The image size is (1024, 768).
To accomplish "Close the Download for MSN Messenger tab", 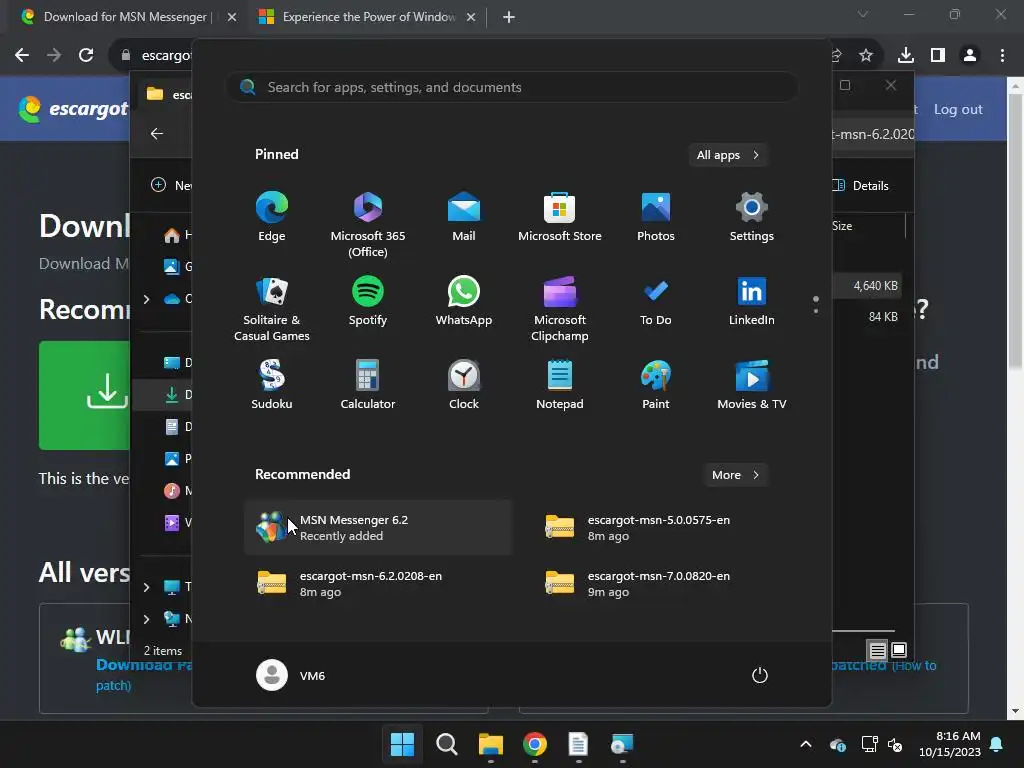I will [232, 17].
